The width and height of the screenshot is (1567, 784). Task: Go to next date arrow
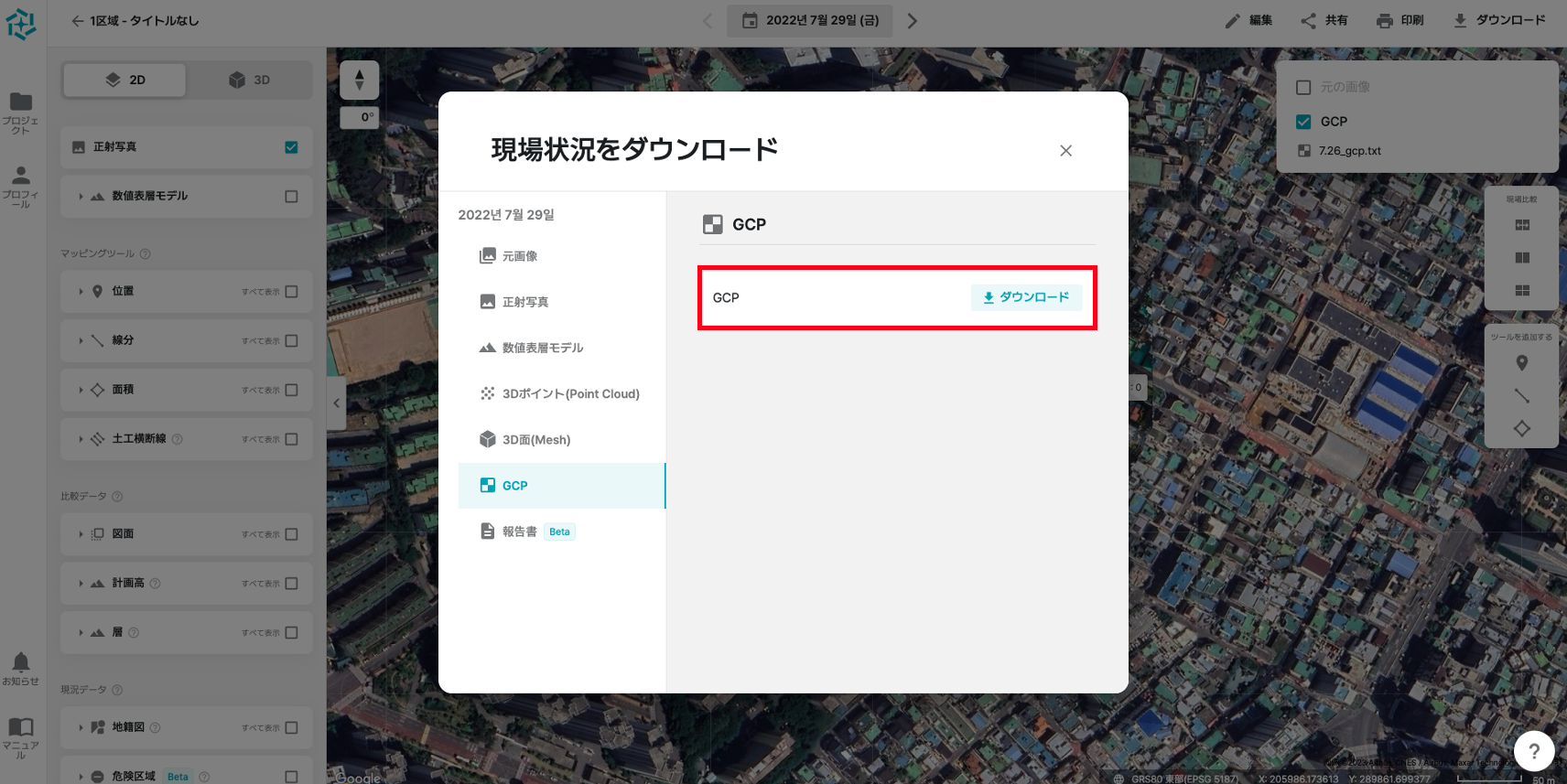912,21
